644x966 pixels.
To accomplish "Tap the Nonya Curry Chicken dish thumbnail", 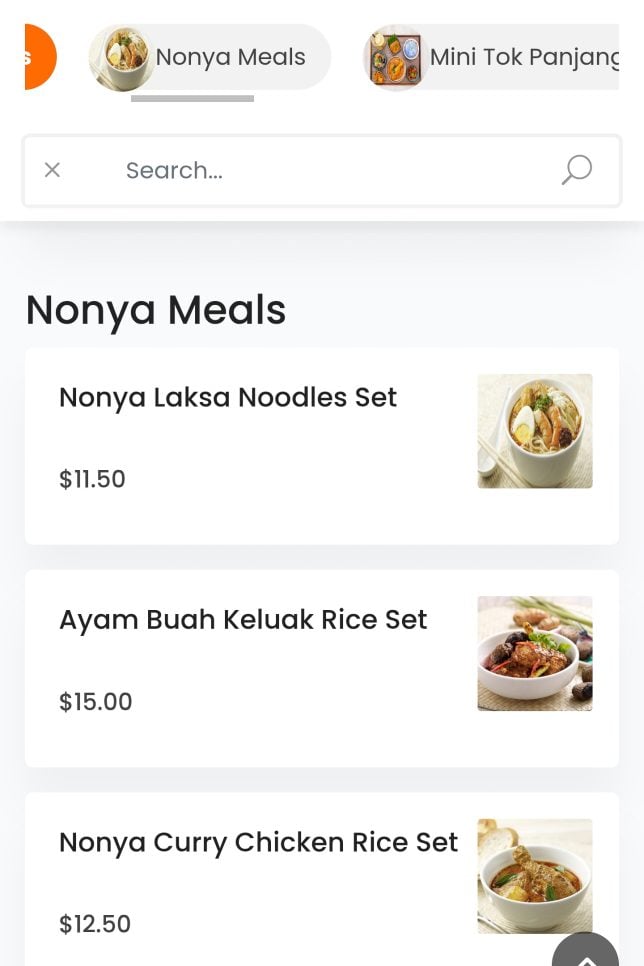I will [535, 876].
